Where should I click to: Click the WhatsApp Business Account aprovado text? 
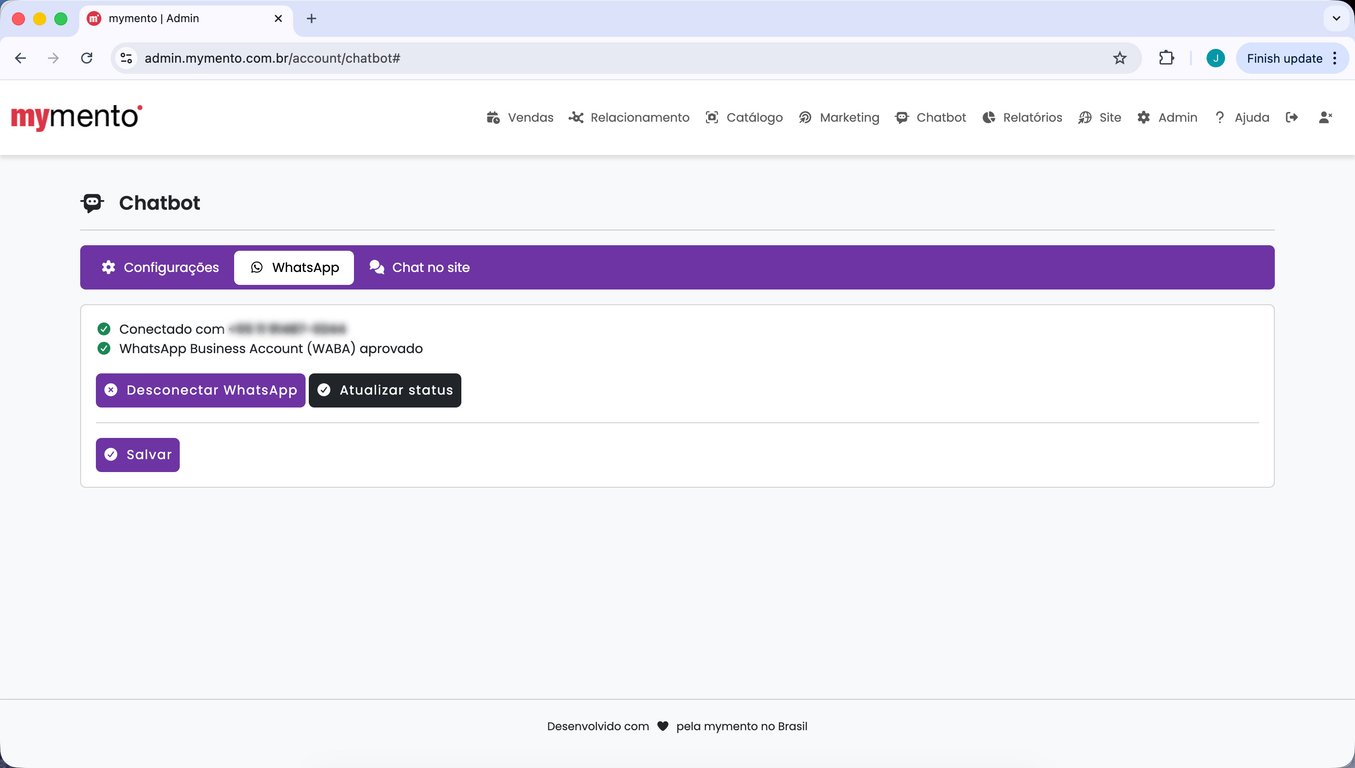tap(271, 349)
